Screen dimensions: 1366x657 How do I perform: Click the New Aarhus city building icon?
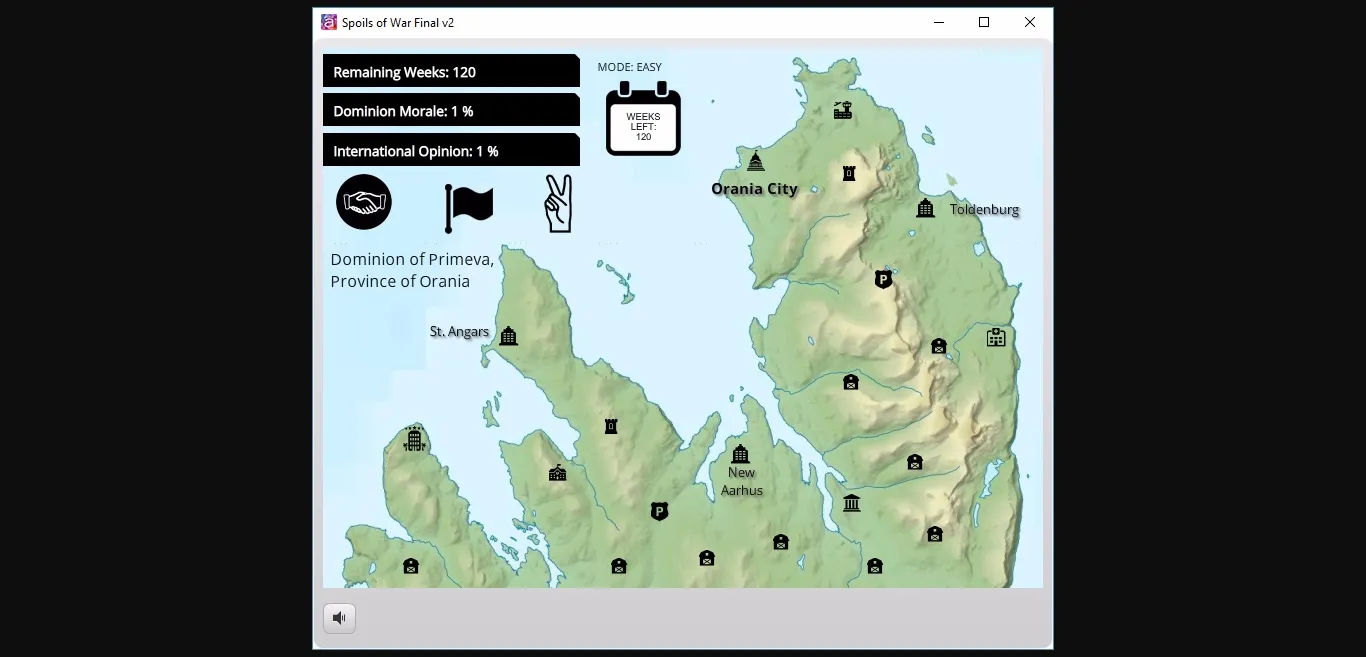740,454
